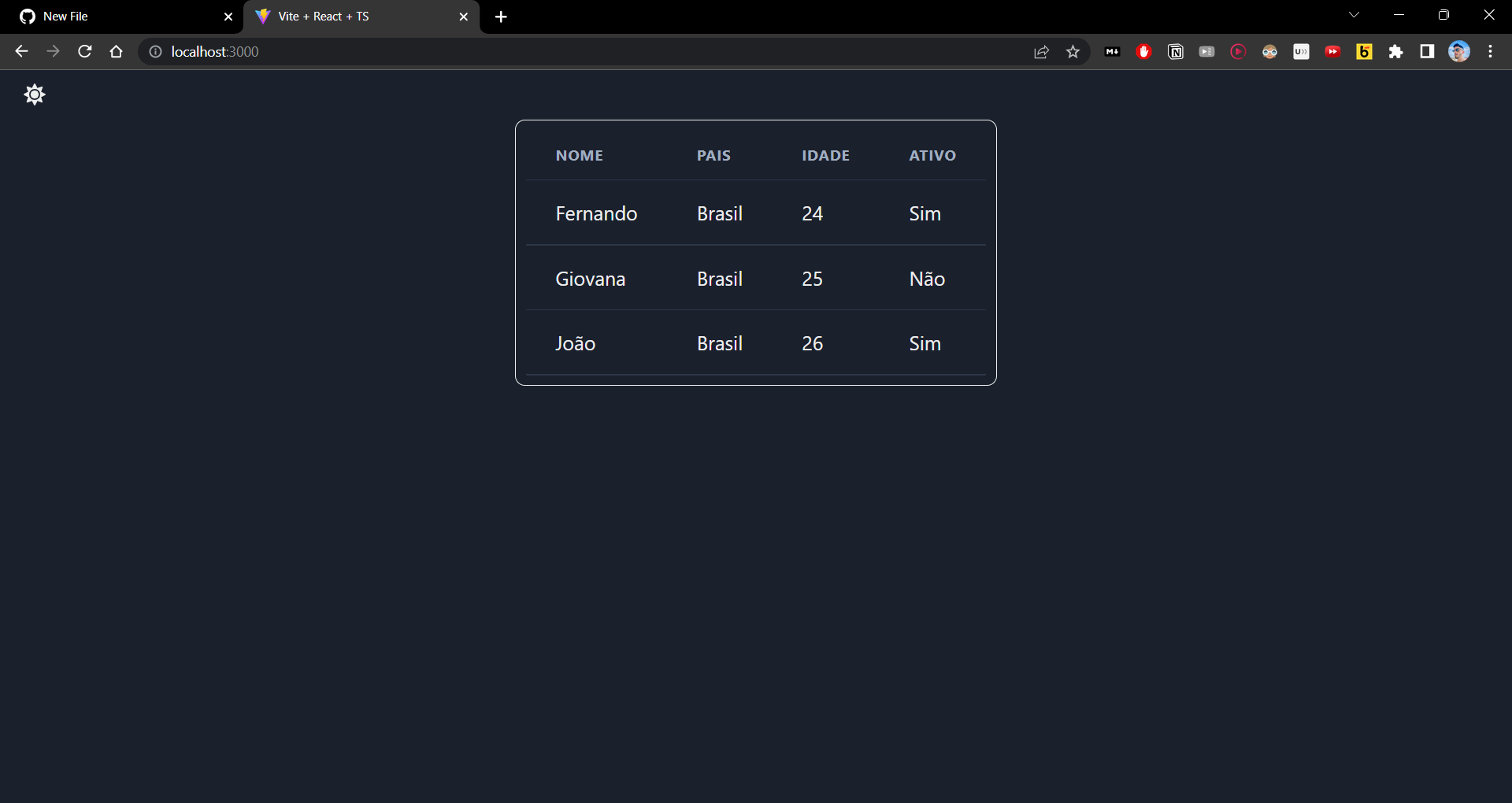
Task: Open the Chrome three-dot menu
Action: (x=1490, y=51)
